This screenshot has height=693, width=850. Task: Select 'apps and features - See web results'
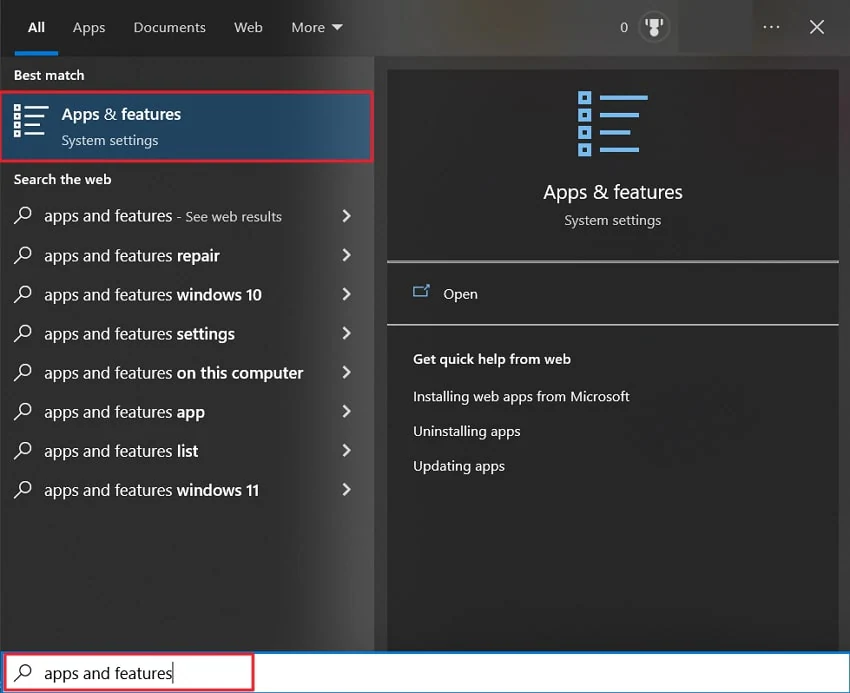(163, 216)
